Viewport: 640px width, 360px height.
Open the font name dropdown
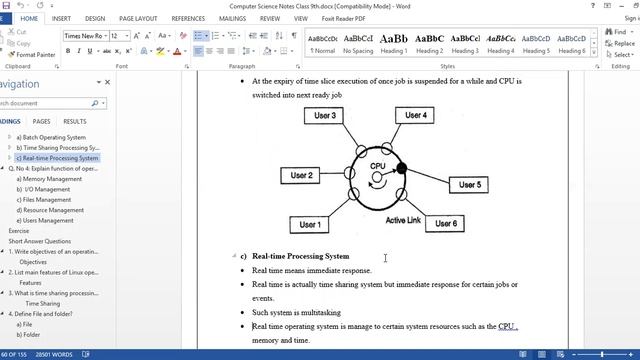pyautogui.click(x=106, y=36)
